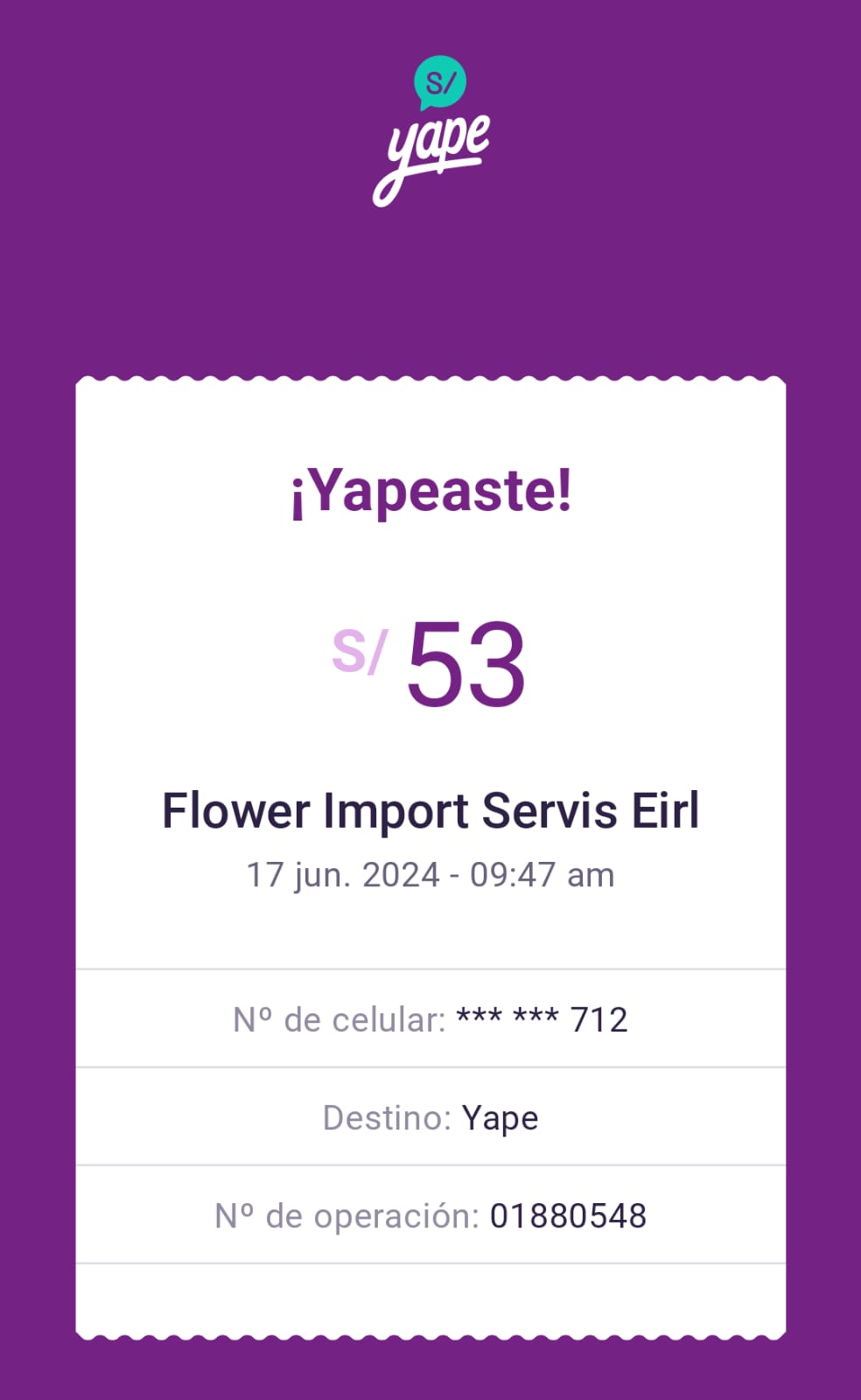Viewport: 861px width, 1400px height.
Task: Click the Nº de operación label
Action: click(x=346, y=1215)
